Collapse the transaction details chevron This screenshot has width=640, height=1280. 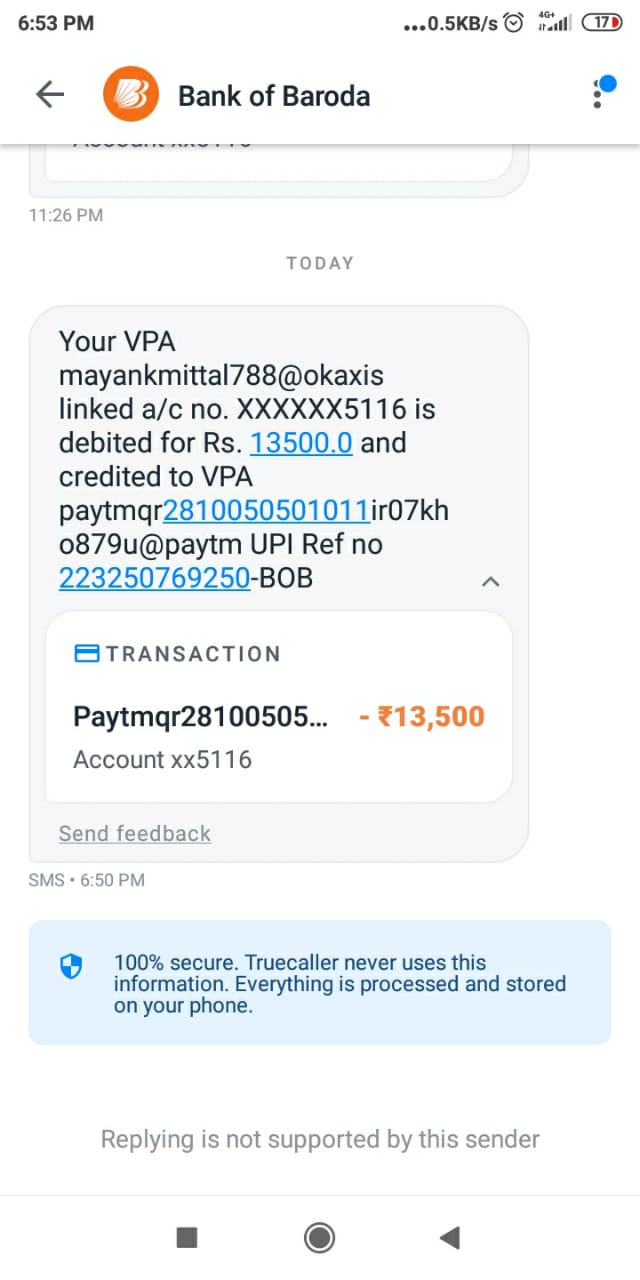pyautogui.click(x=490, y=581)
